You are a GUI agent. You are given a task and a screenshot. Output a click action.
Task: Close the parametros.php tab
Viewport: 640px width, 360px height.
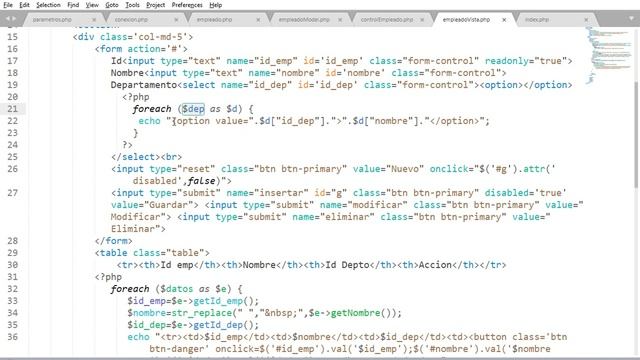(94, 20)
